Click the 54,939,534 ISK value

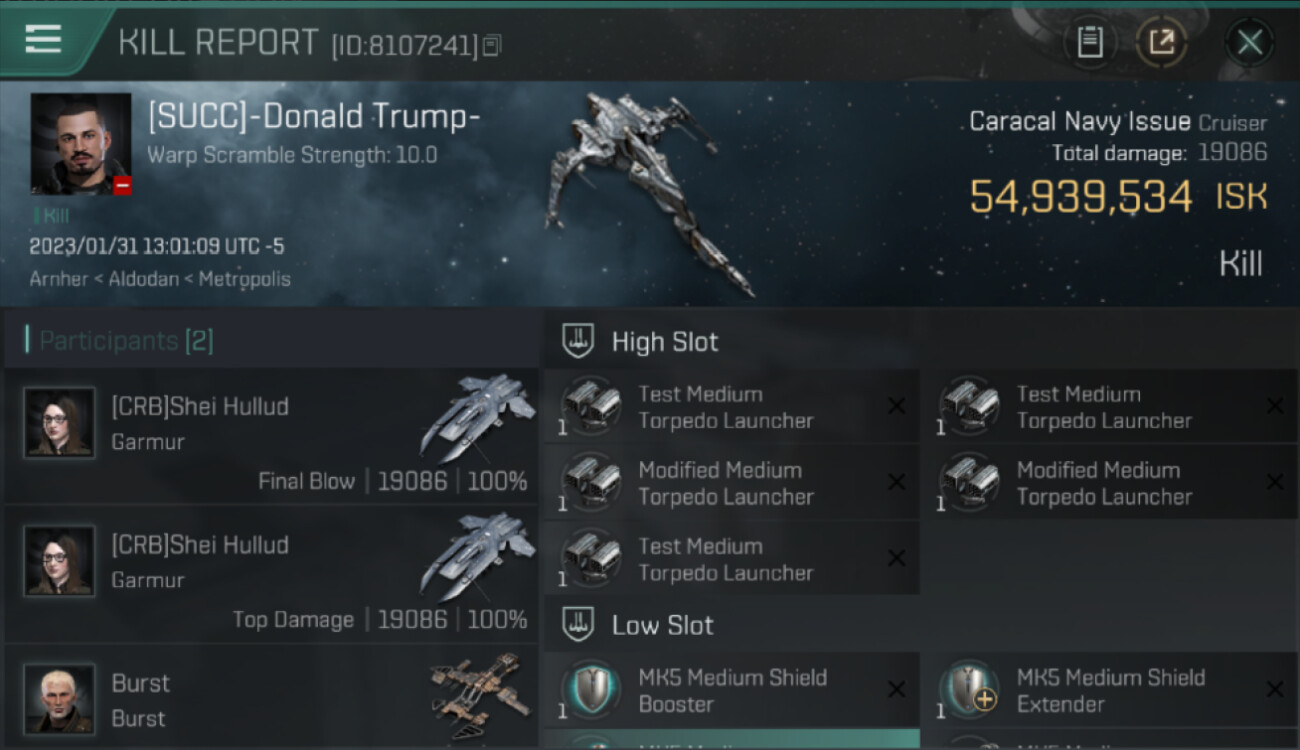(1118, 196)
